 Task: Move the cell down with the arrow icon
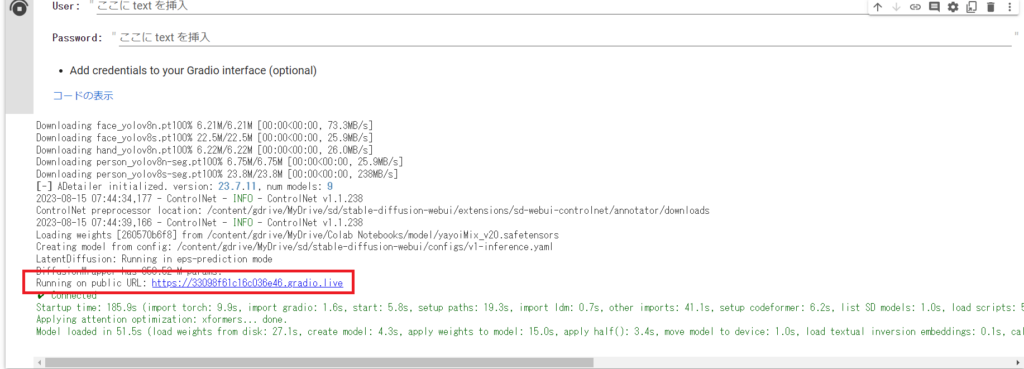tap(897, 7)
